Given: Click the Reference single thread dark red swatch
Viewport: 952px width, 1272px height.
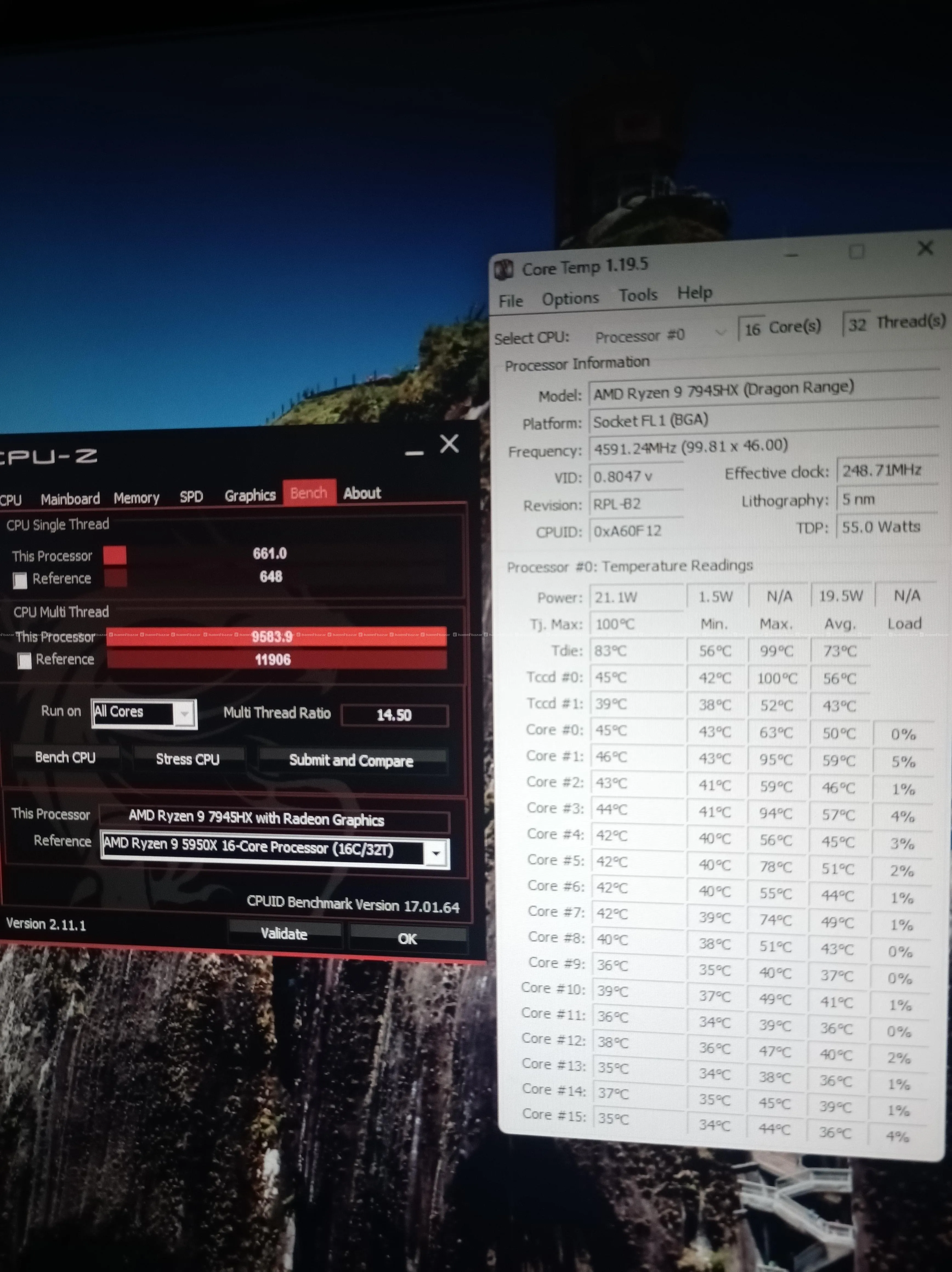Looking at the screenshot, I should (115, 578).
